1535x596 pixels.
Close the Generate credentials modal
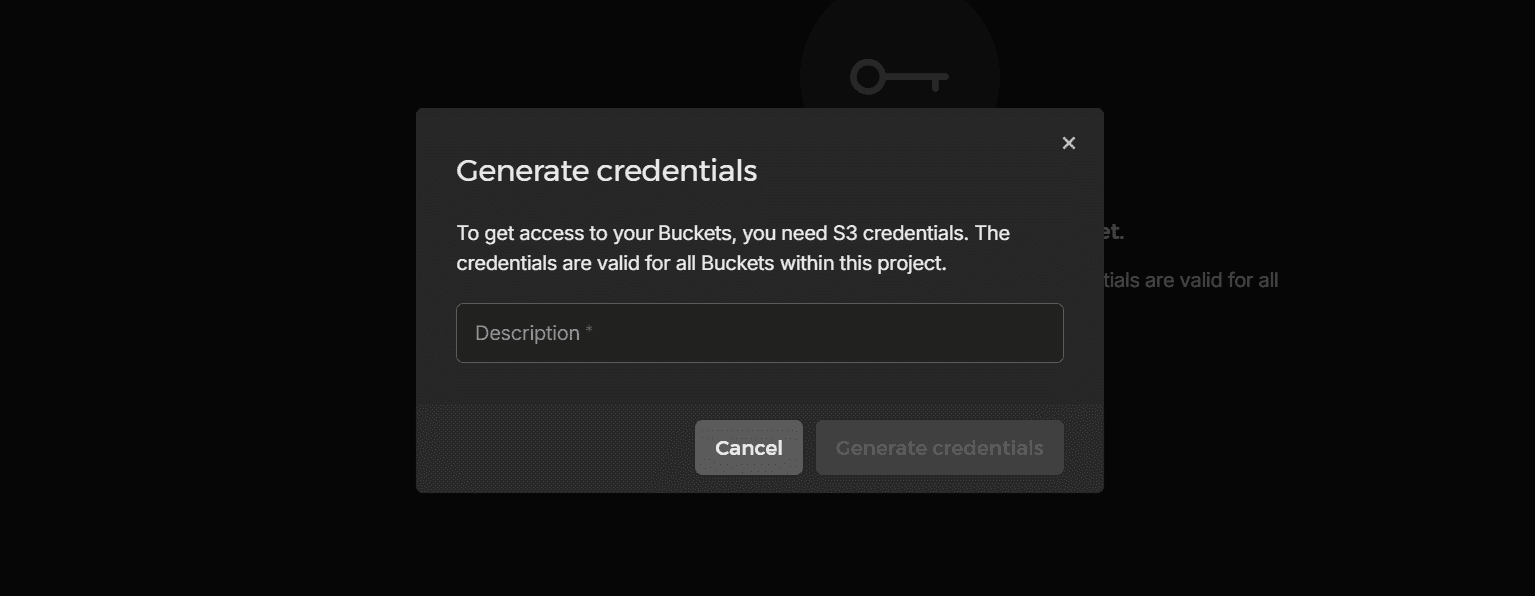pos(1068,143)
